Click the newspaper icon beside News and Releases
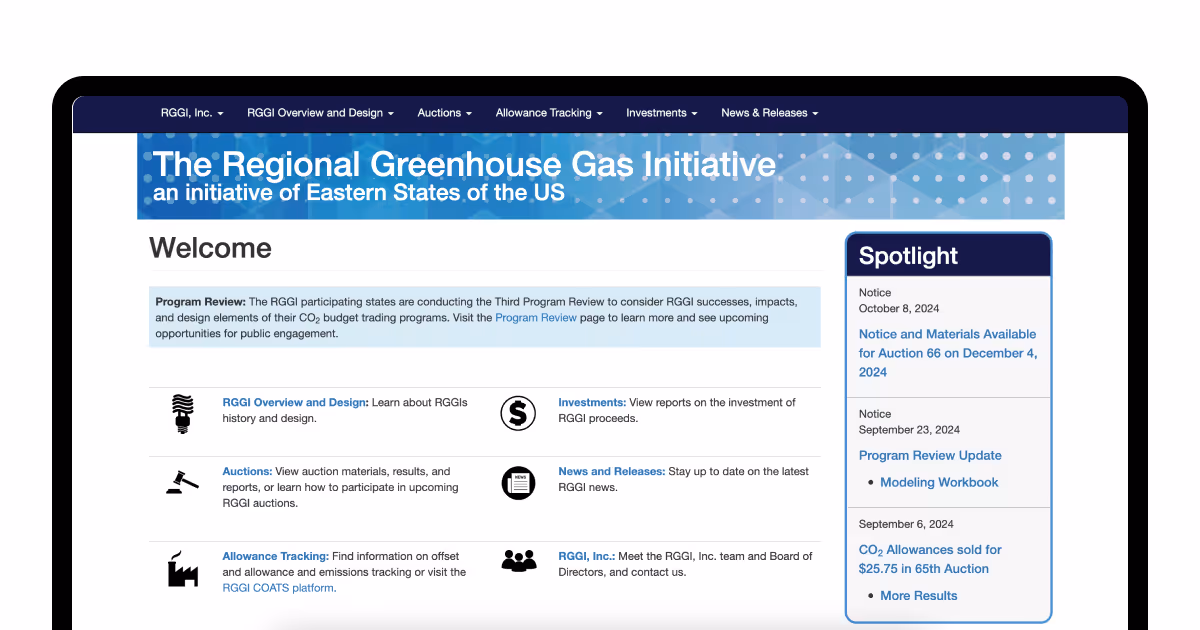Screen dimensions: 1200x630 518,483
